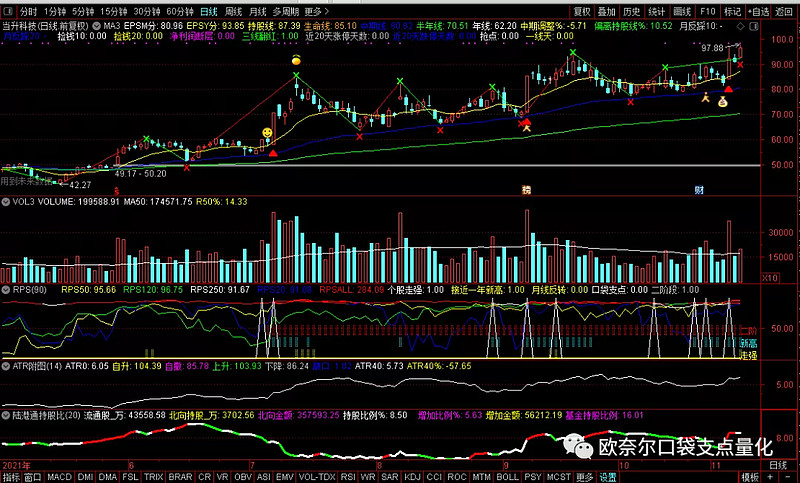Open the 更多 indicators list in the bottom bar
Screen dimensions: 800x483
pyautogui.click(x=585, y=477)
